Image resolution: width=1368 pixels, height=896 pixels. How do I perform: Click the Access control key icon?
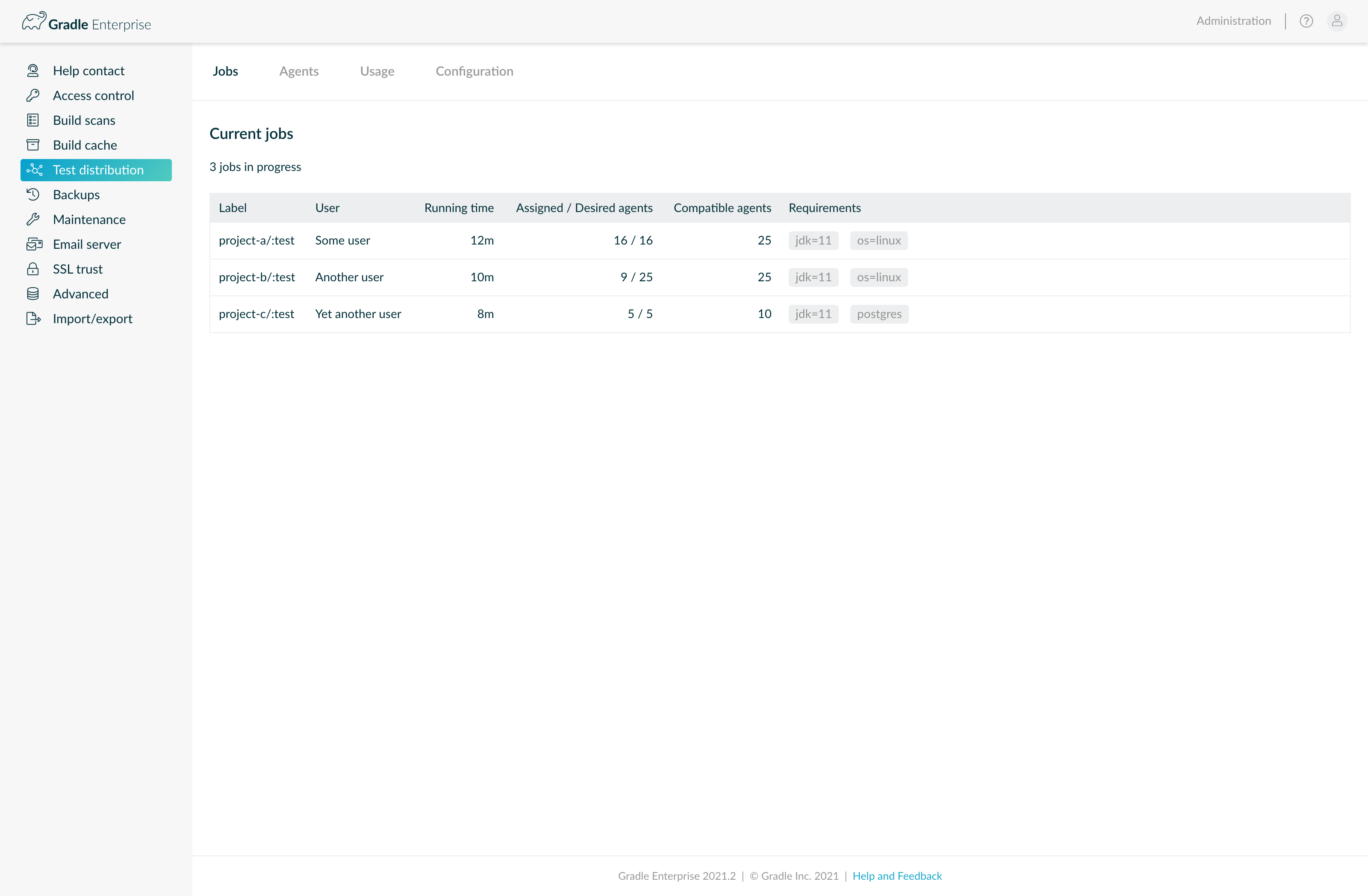pyautogui.click(x=33, y=95)
